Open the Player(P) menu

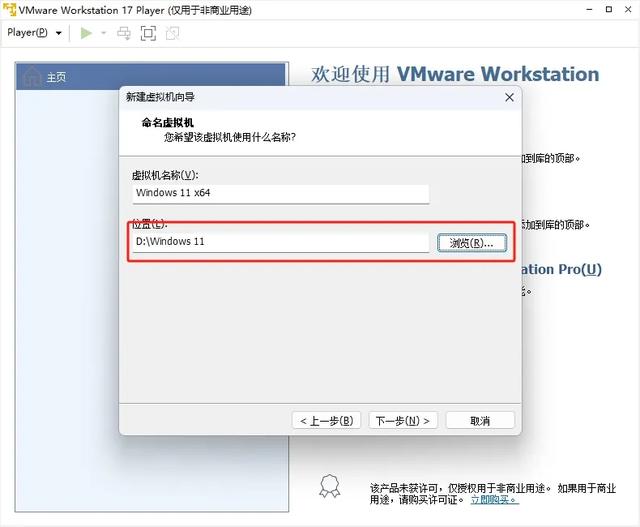click(34, 33)
